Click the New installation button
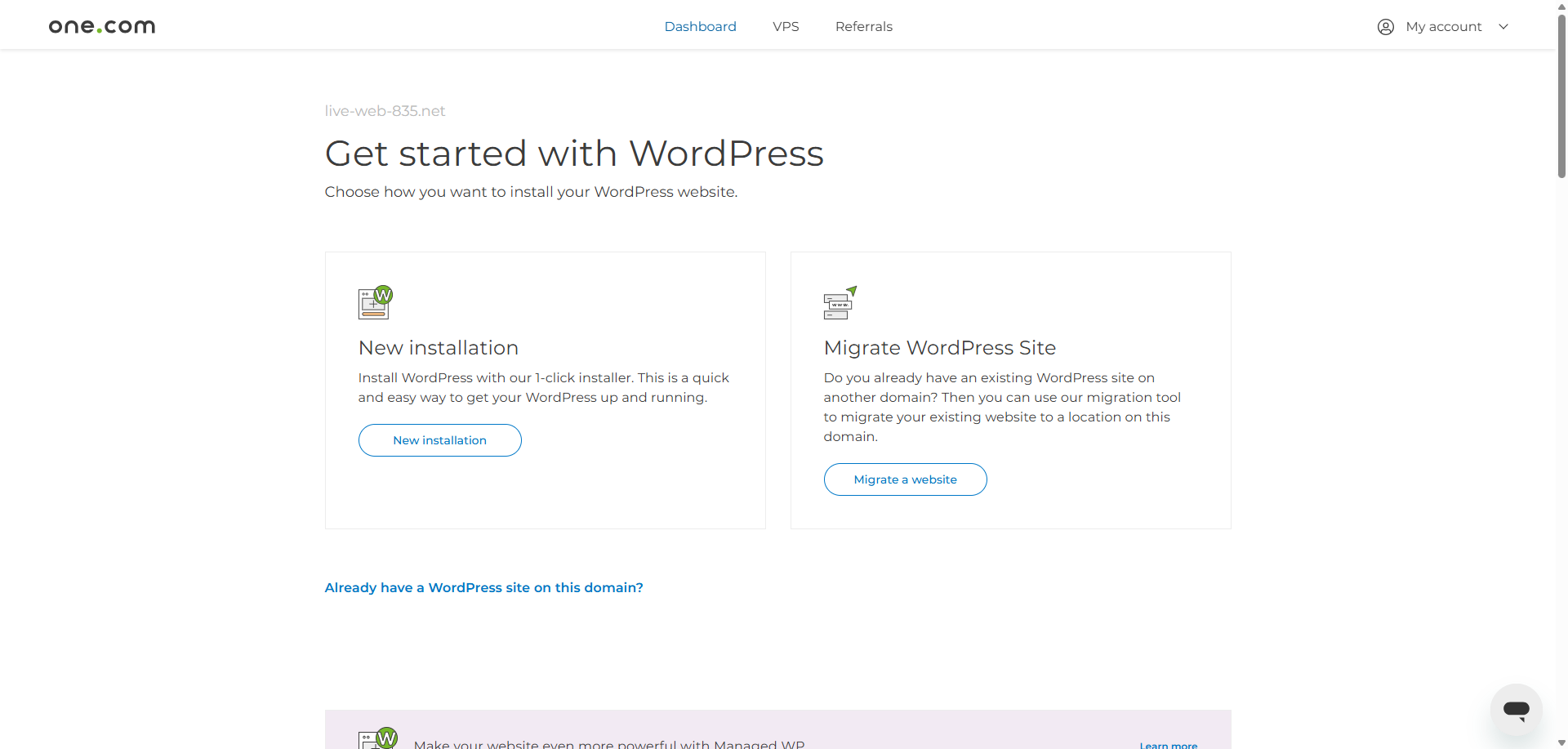 [x=439, y=440]
